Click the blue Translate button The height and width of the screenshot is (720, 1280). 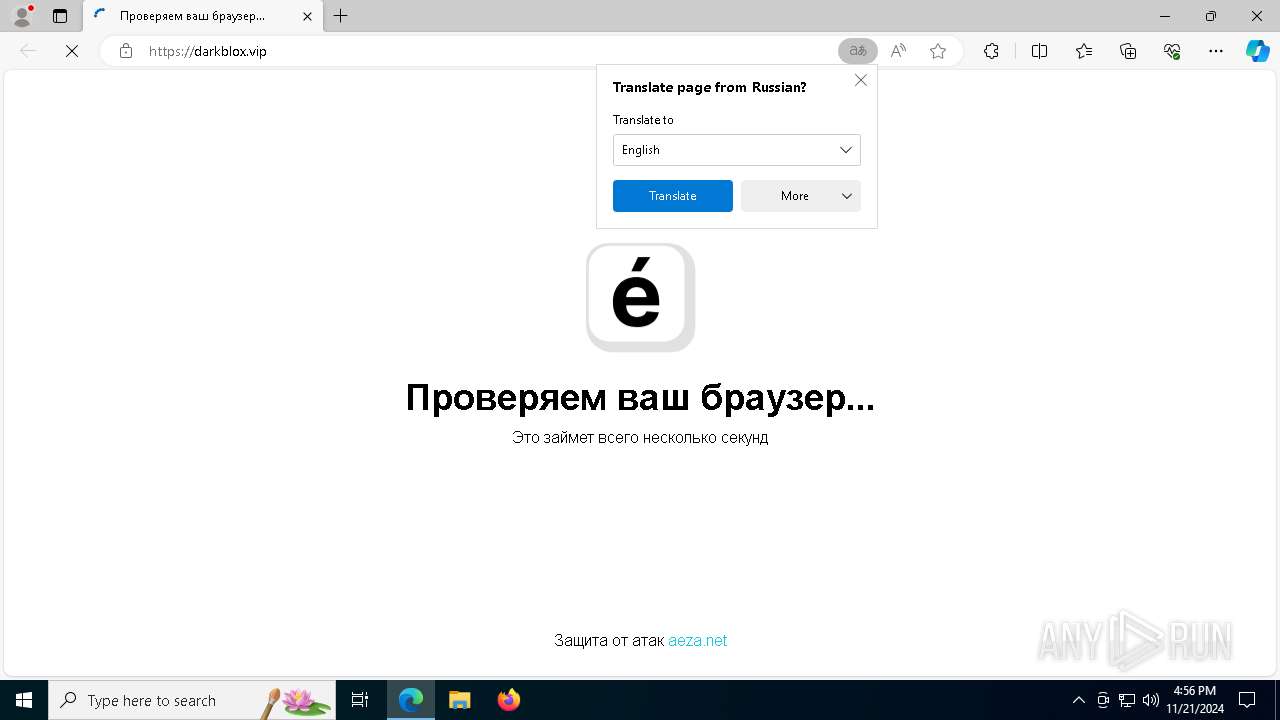(673, 196)
